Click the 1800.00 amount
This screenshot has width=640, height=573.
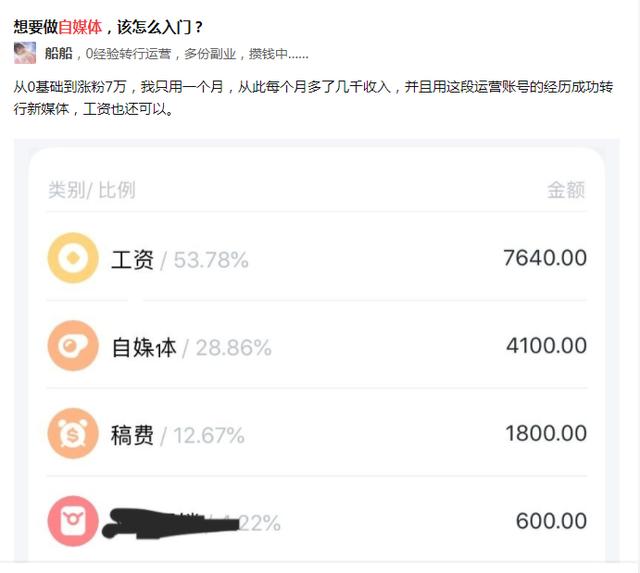tap(546, 433)
